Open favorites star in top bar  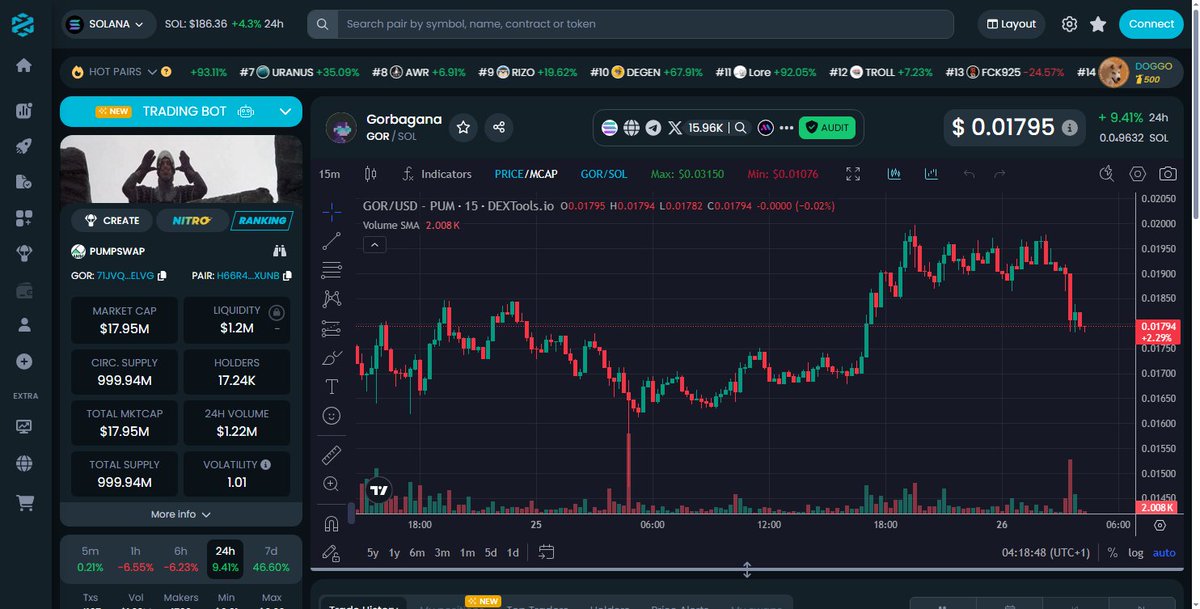coord(1098,24)
